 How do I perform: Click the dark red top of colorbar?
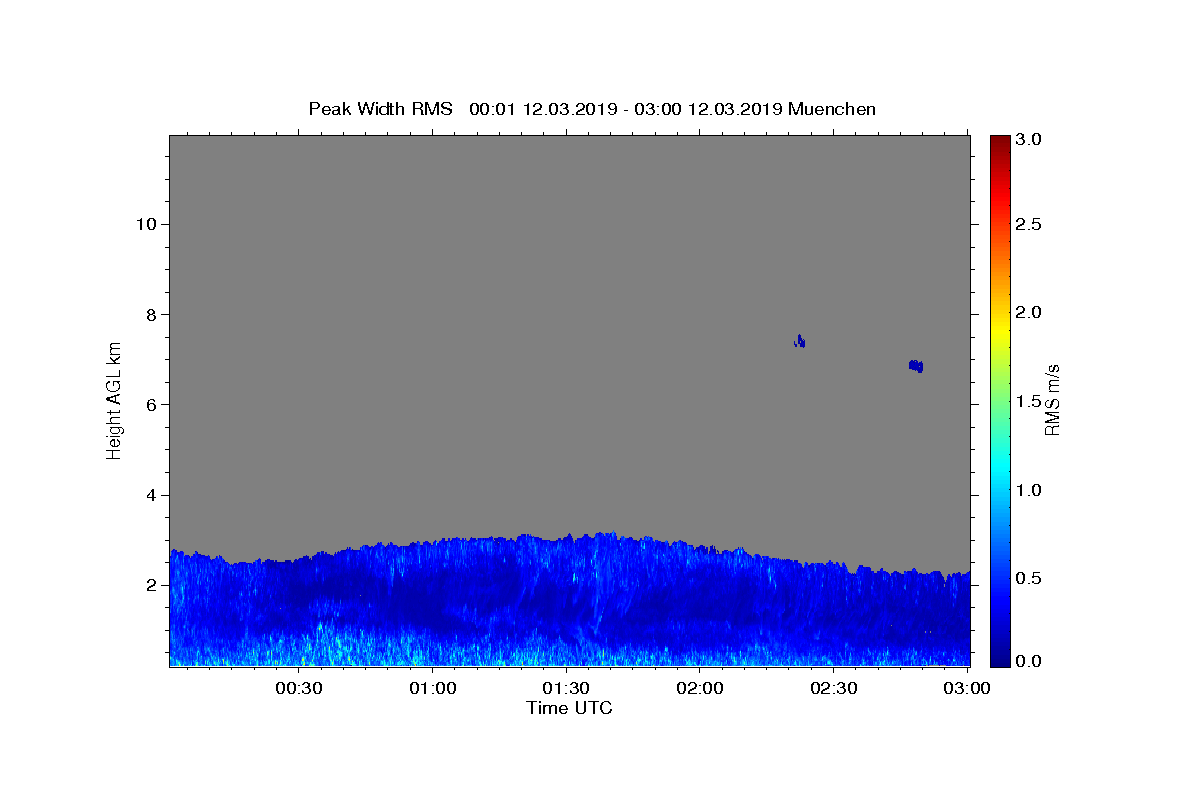(x=1000, y=143)
